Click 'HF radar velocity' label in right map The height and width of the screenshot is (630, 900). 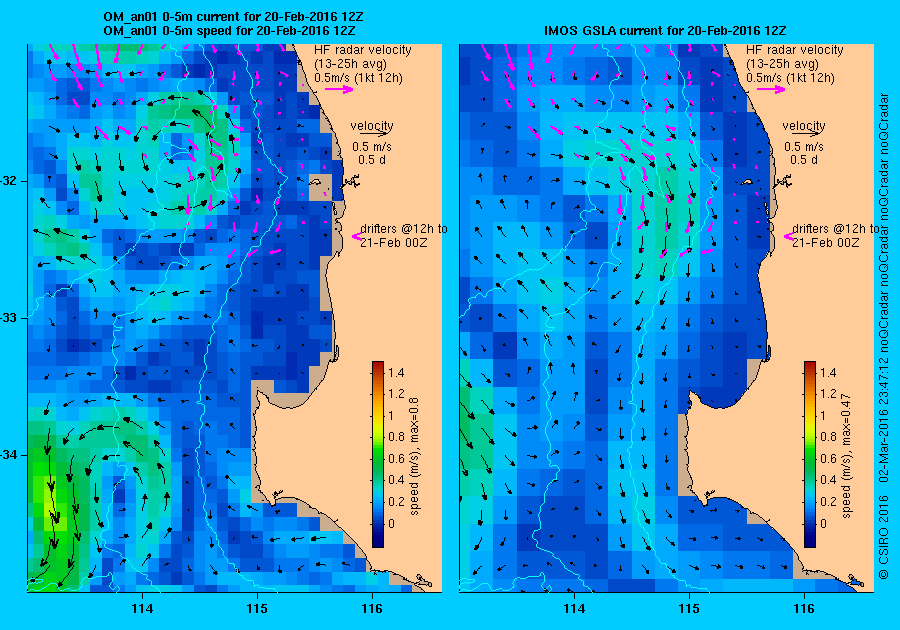point(794,50)
